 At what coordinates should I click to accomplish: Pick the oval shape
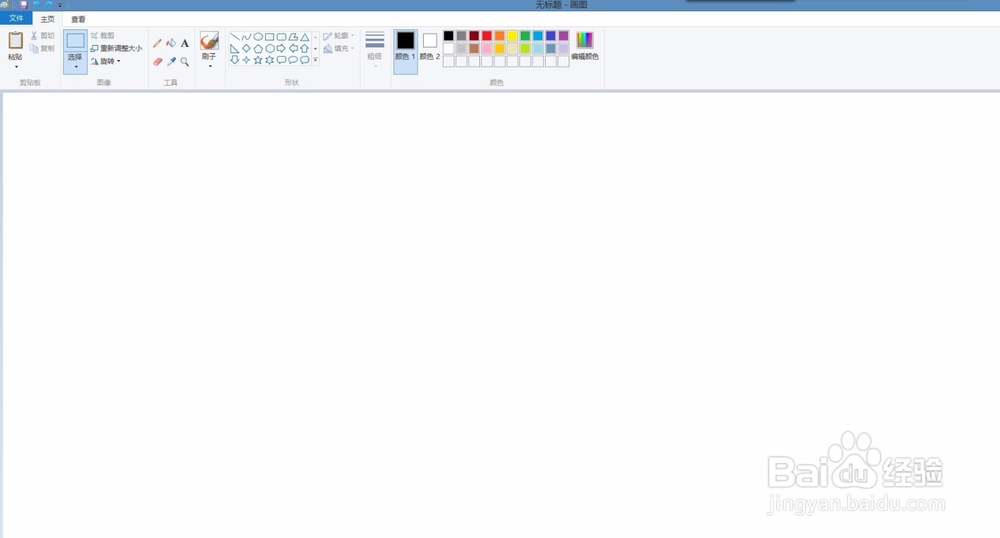[x=258, y=37]
